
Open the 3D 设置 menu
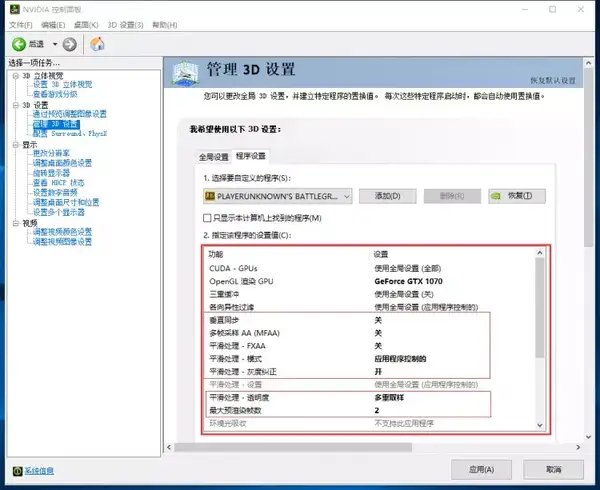click(x=126, y=23)
